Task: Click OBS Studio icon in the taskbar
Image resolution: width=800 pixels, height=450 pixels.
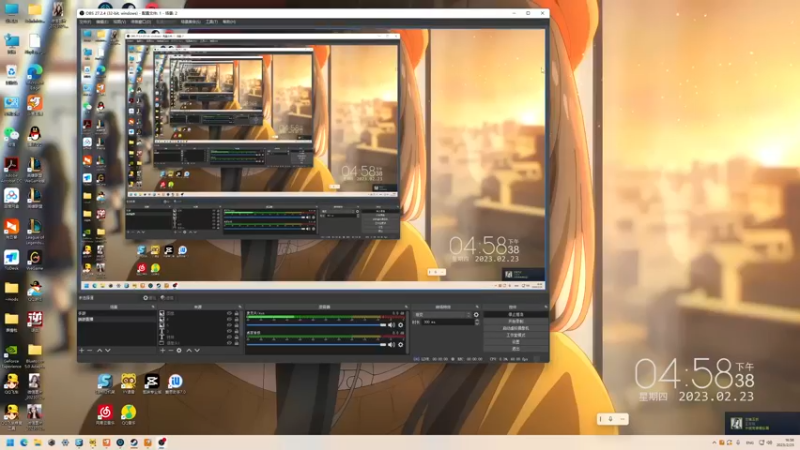Action: (162, 443)
